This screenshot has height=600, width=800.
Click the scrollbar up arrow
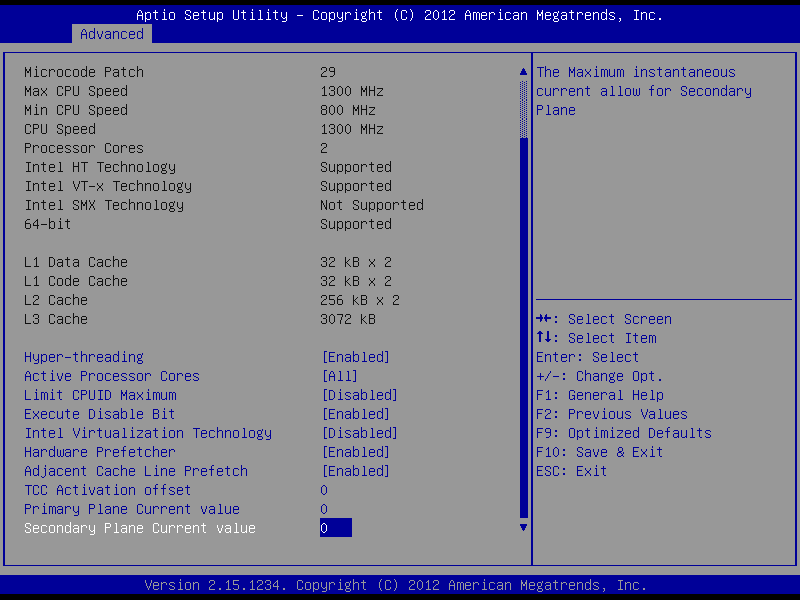tap(521, 72)
